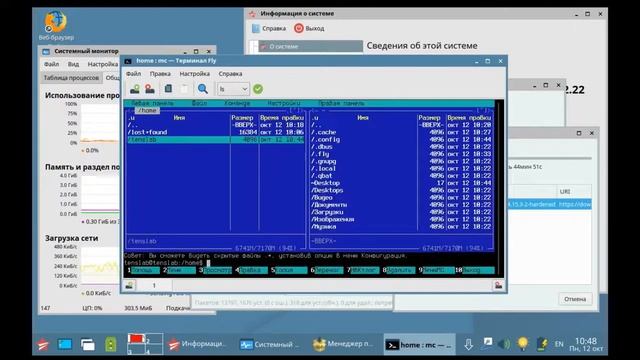Open the Правка menu in Terminal Fly
The height and width of the screenshot is (360, 640).
click(160, 74)
